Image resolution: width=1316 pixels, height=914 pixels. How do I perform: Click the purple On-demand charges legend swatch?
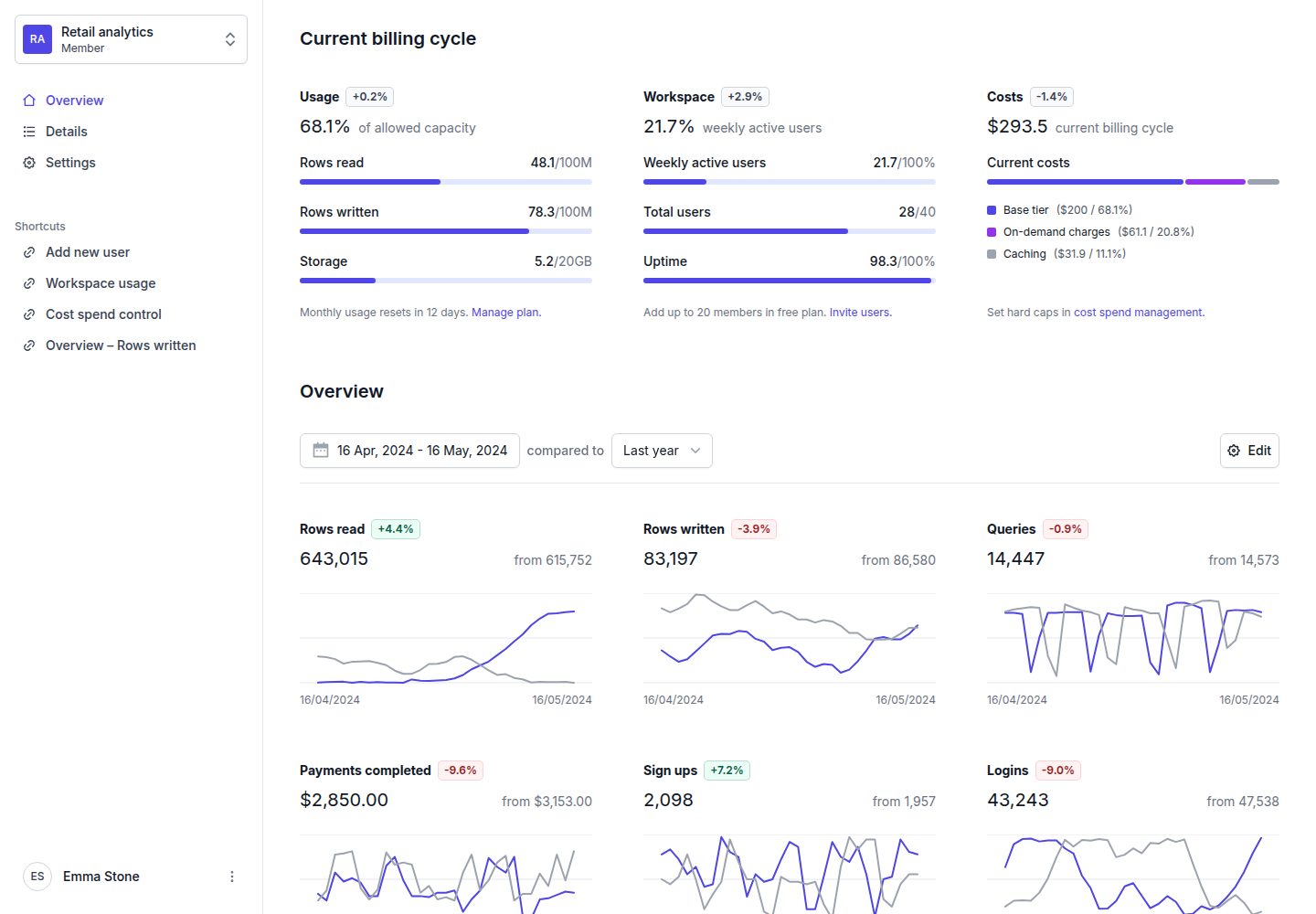[x=992, y=232]
